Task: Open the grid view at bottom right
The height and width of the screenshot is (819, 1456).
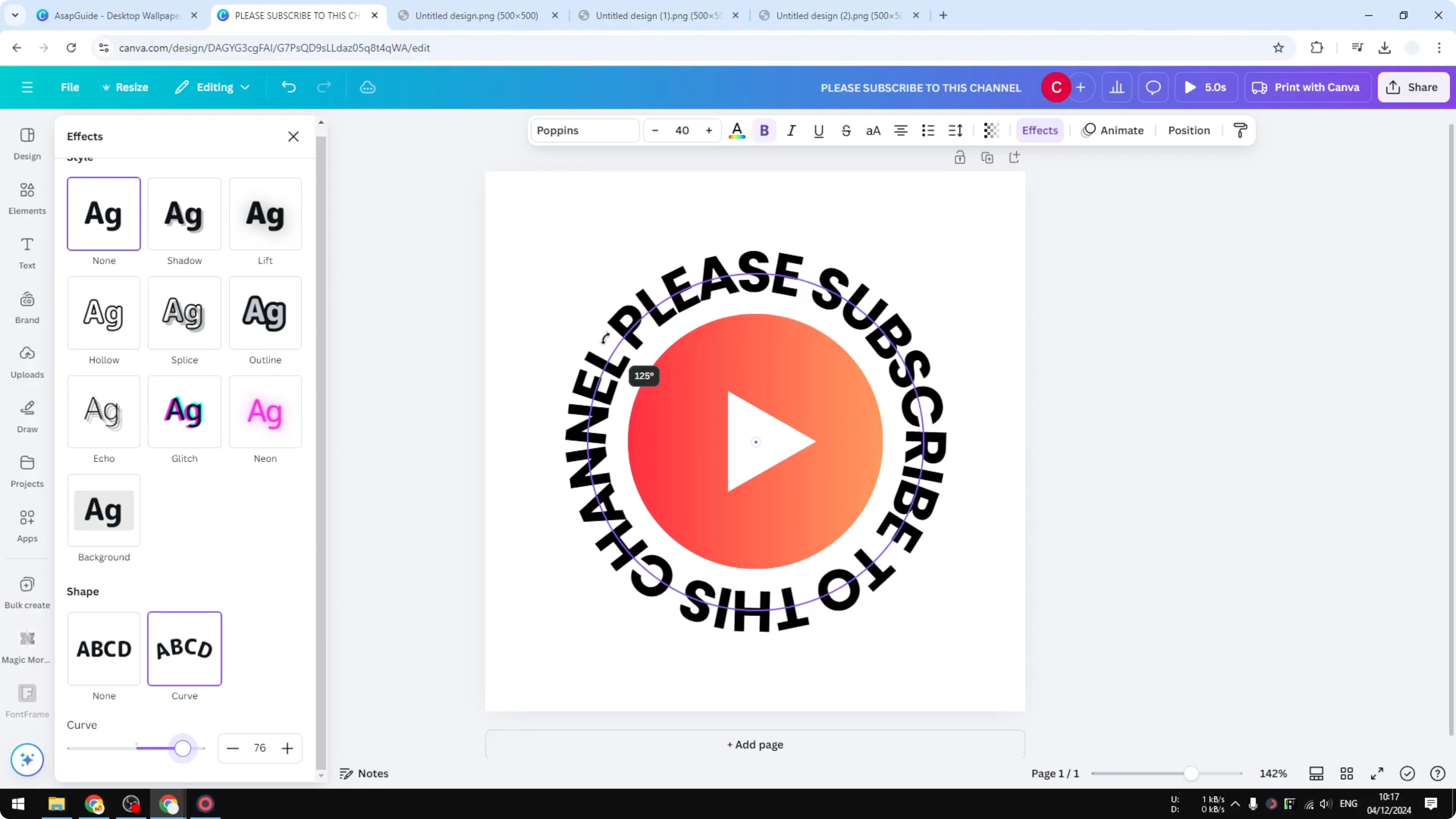Action: (1346, 773)
